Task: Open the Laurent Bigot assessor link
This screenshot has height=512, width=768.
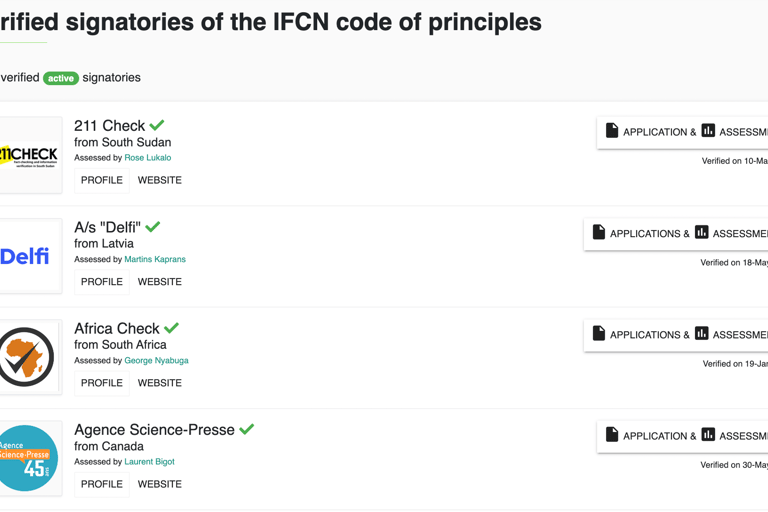Action: 149,462
